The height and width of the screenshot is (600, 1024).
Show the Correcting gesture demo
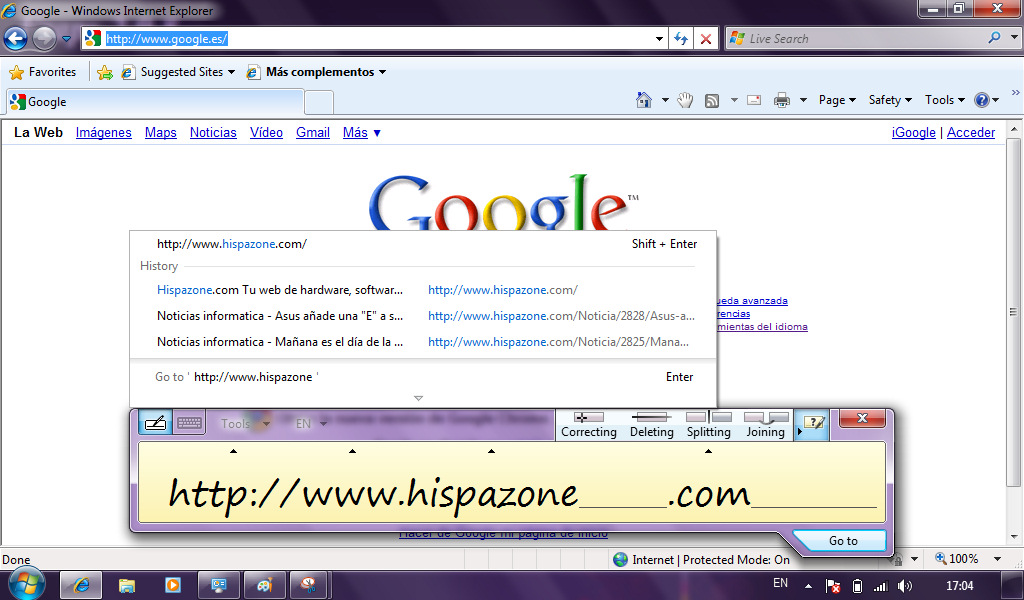588,425
